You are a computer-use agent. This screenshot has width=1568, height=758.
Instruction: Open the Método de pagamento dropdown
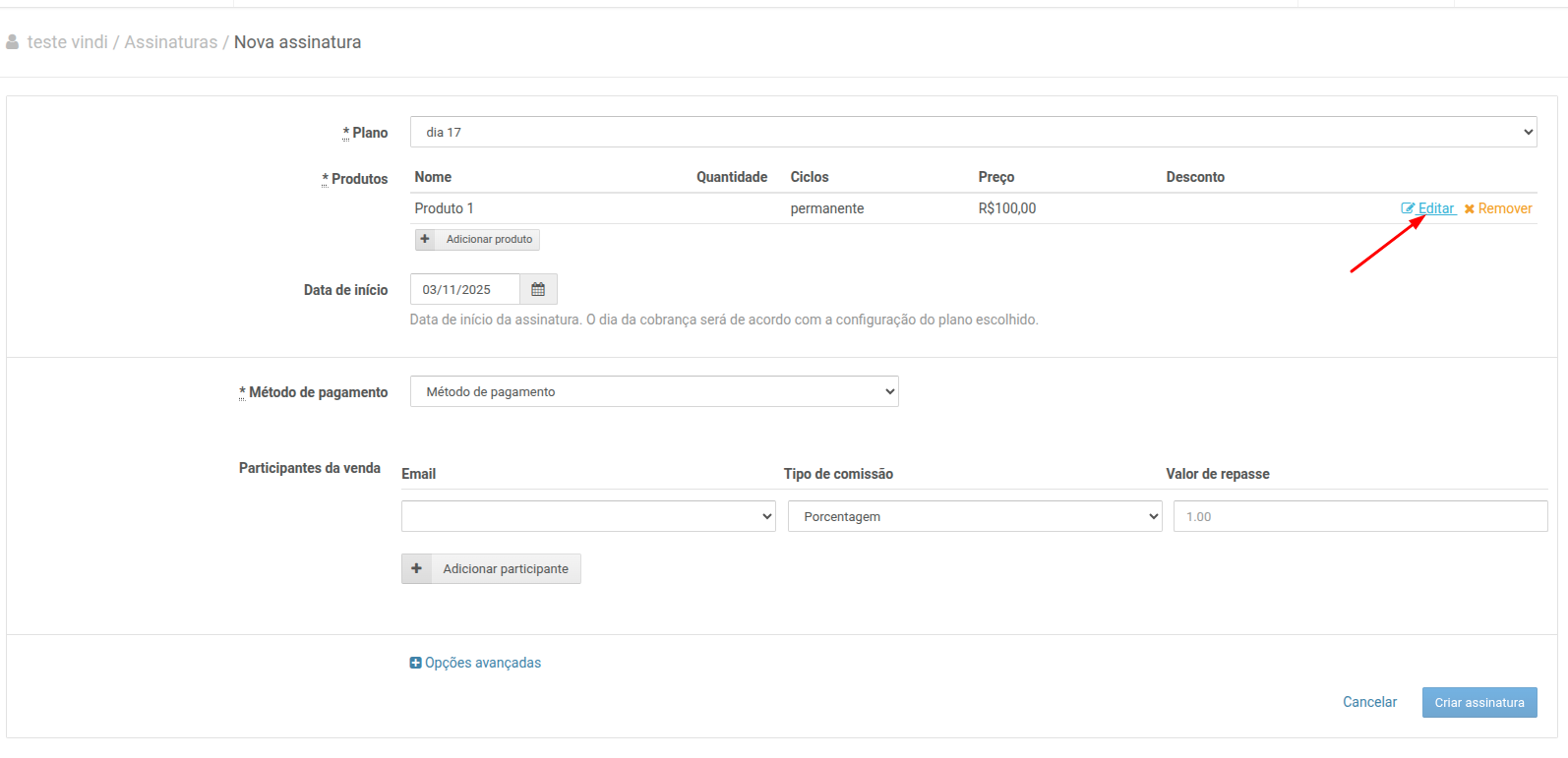[x=654, y=391]
